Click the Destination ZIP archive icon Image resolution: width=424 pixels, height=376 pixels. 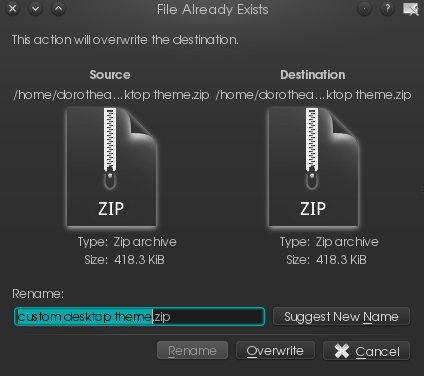click(313, 167)
